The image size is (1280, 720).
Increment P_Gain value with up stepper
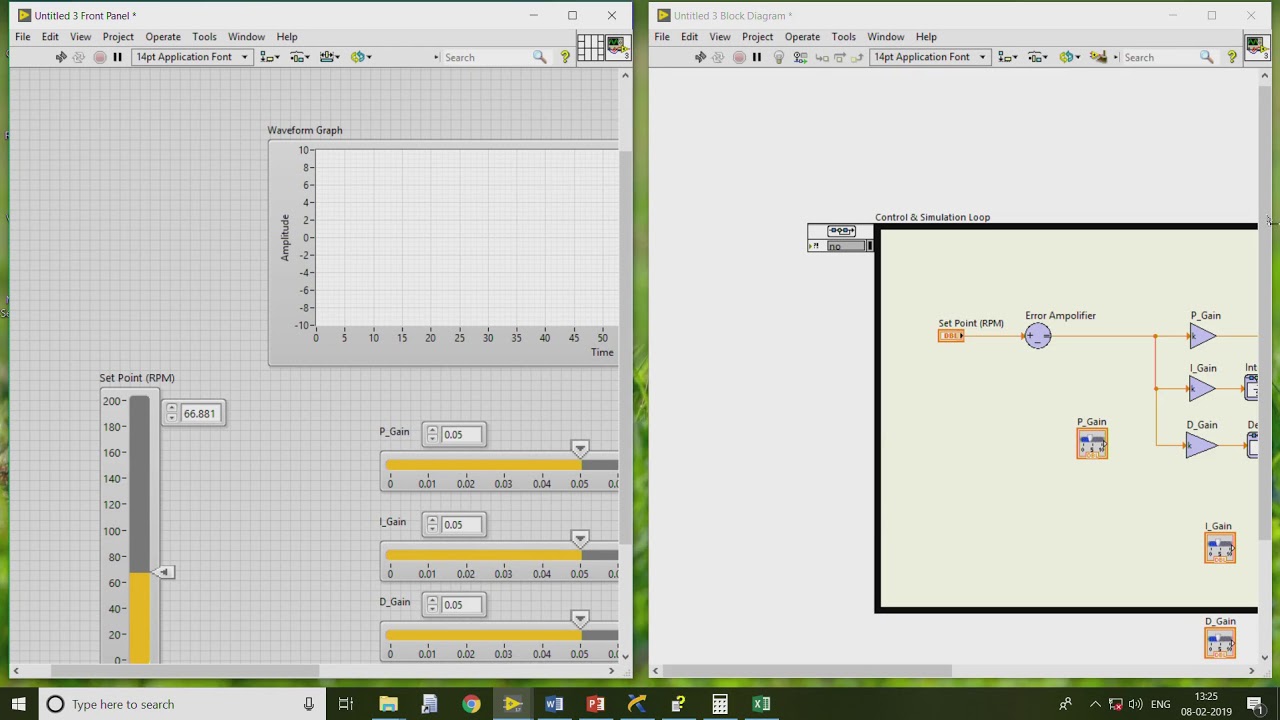click(x=432, y=430)
